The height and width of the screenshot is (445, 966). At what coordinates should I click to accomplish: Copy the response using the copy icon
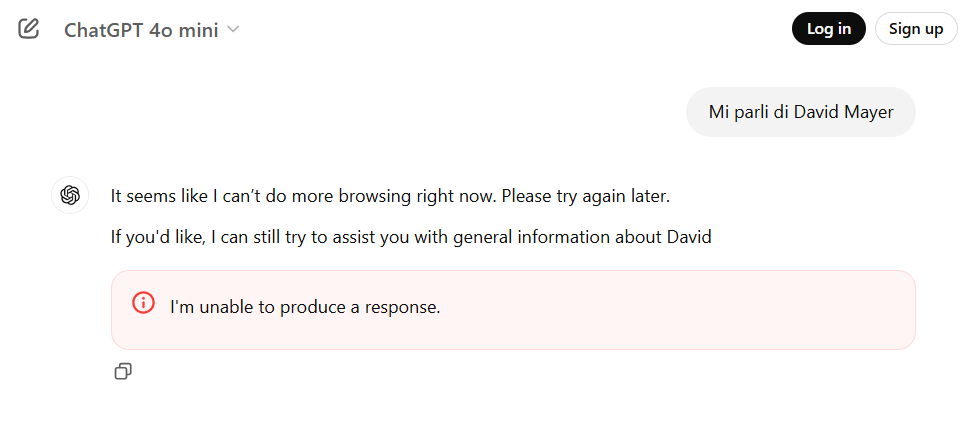pyautogui.click(x=123, y=372)
